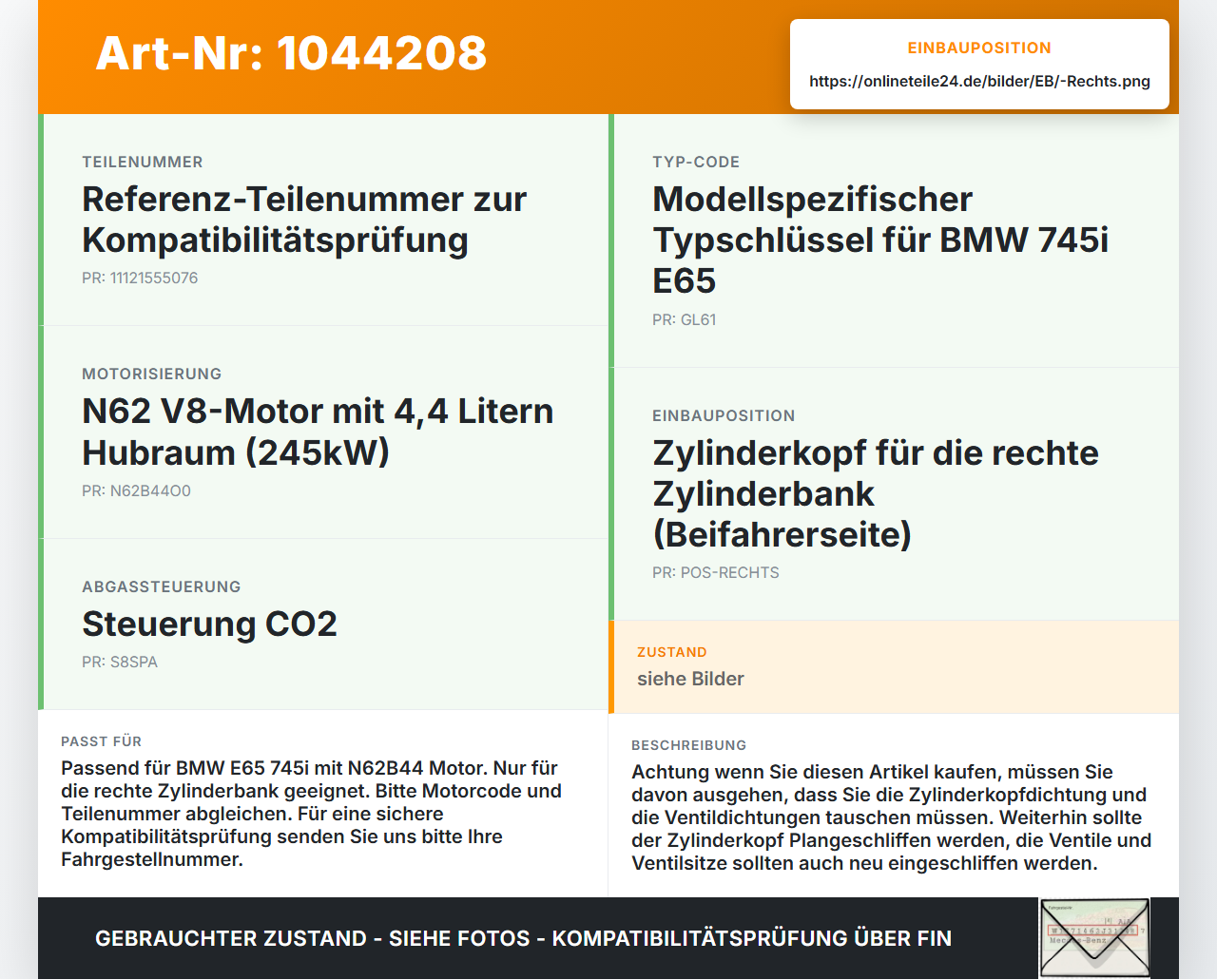Click the N62 V8-Motor mit 4,4 Litern heading

[318, 432]
